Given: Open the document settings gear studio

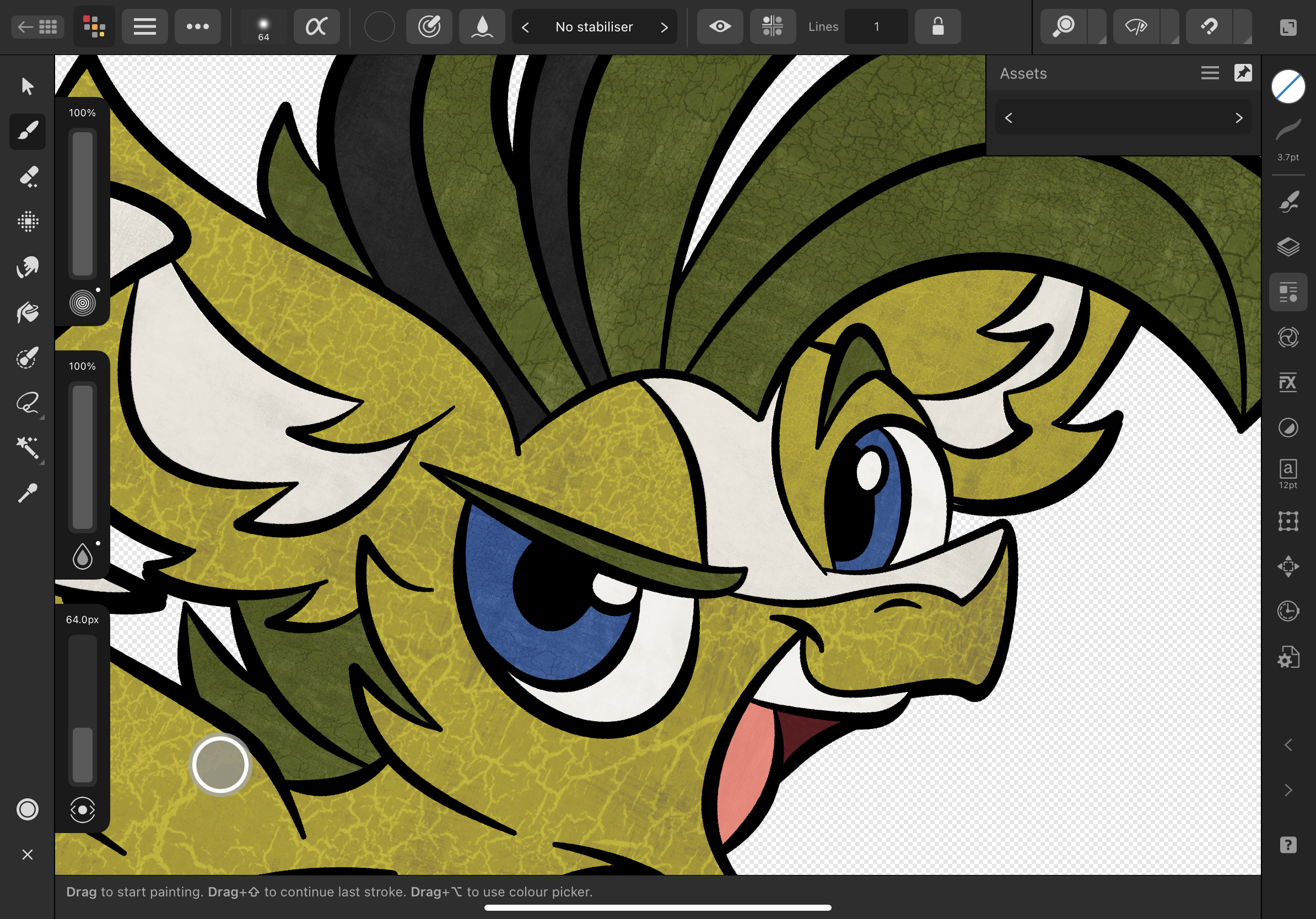Looking at the screenshot, I should click(x=1288, y=657).
